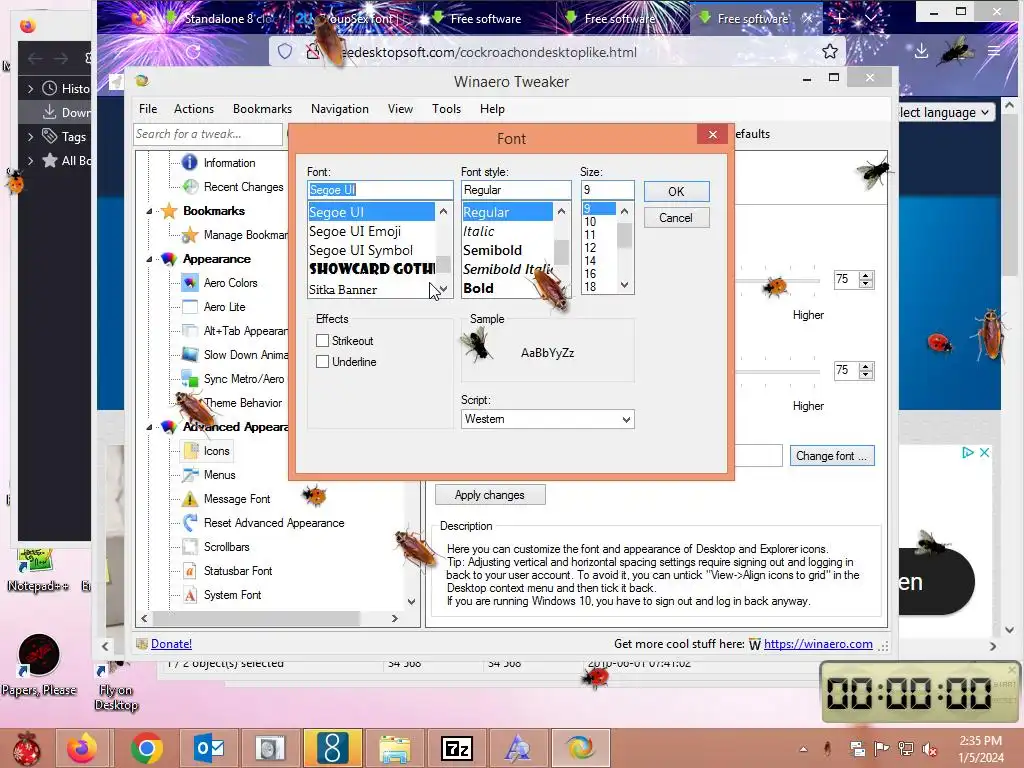
Task: Open the Tools menu
Action: (x=447, y=109)
